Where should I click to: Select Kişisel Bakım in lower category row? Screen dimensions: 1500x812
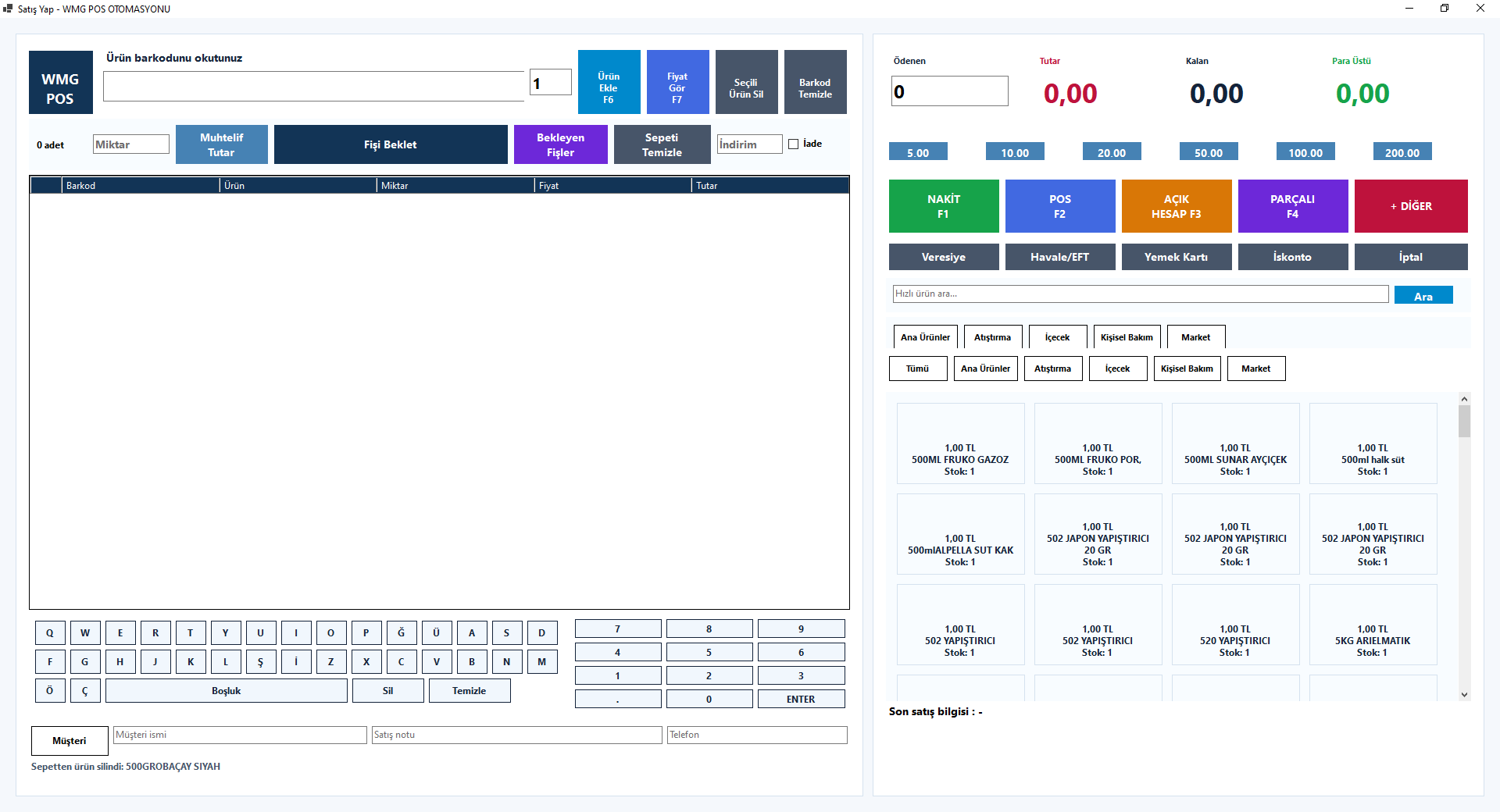coord(1187,369)
